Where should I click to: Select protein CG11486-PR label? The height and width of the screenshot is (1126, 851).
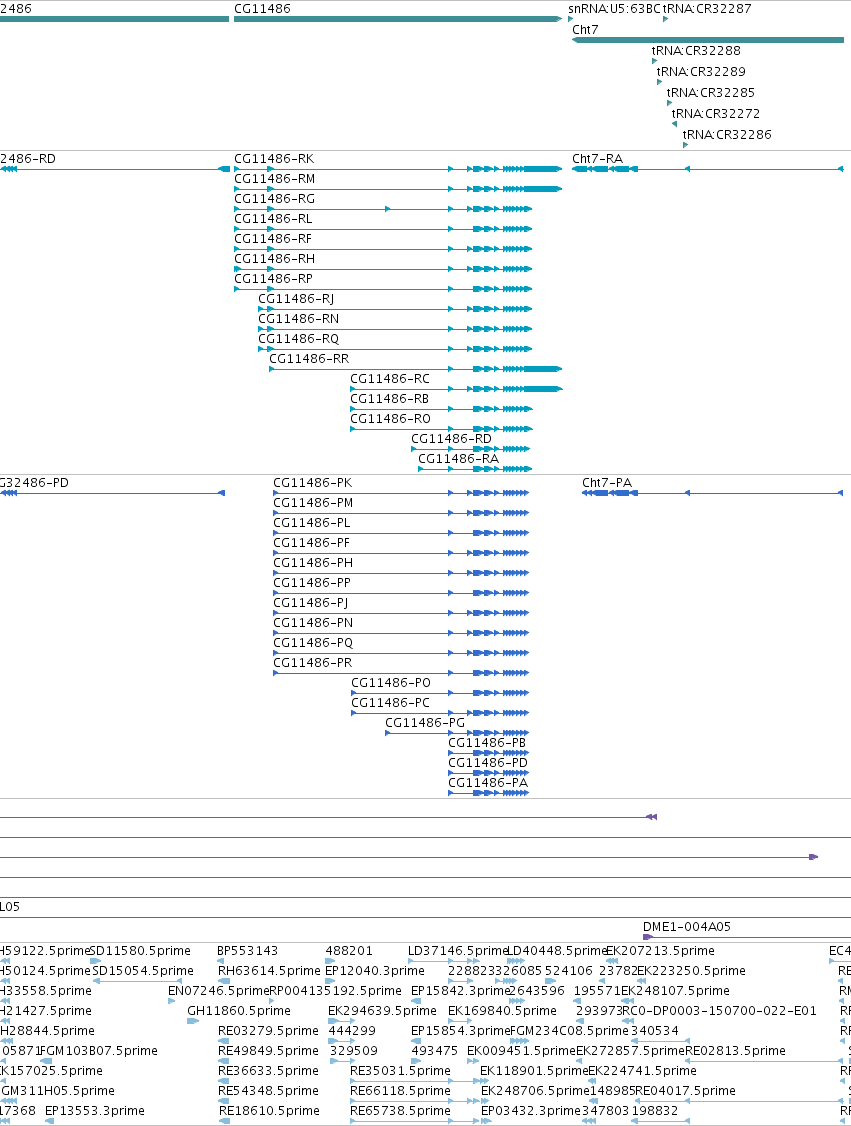pyautogui.click(x=313, y=663)
